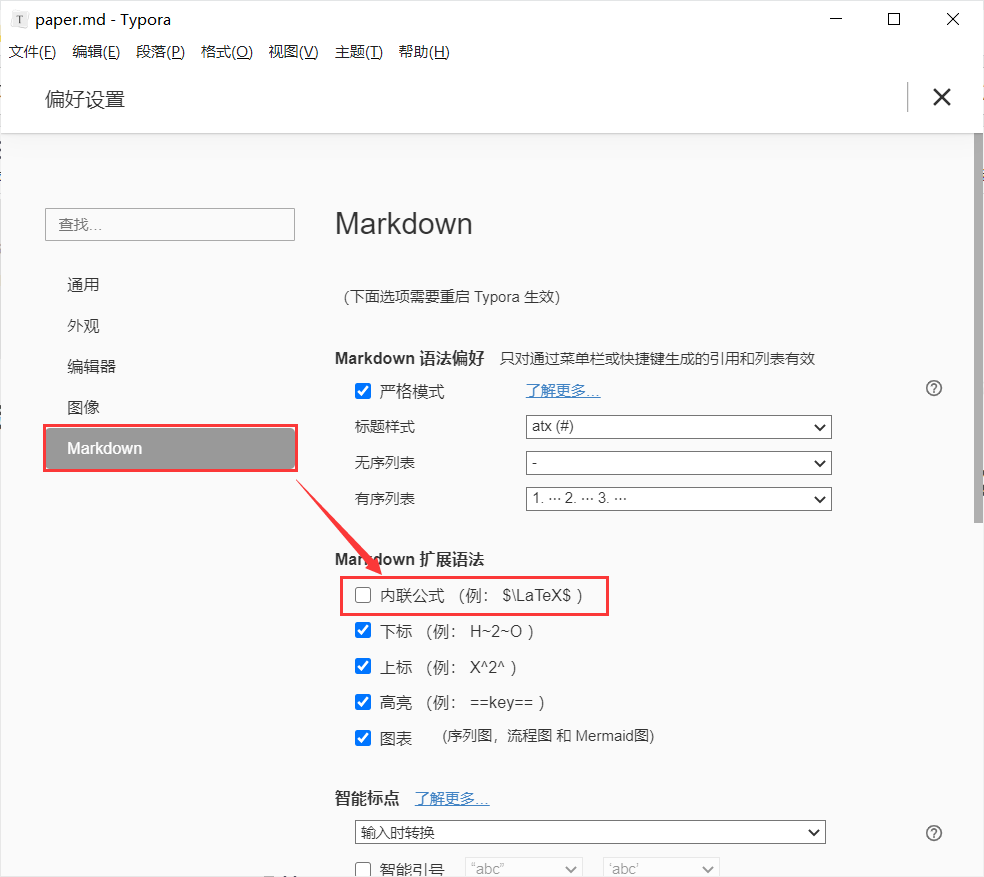Open the 帮助 menu
This screenshot has height=877, width=984.
click(x=423, y=52)
